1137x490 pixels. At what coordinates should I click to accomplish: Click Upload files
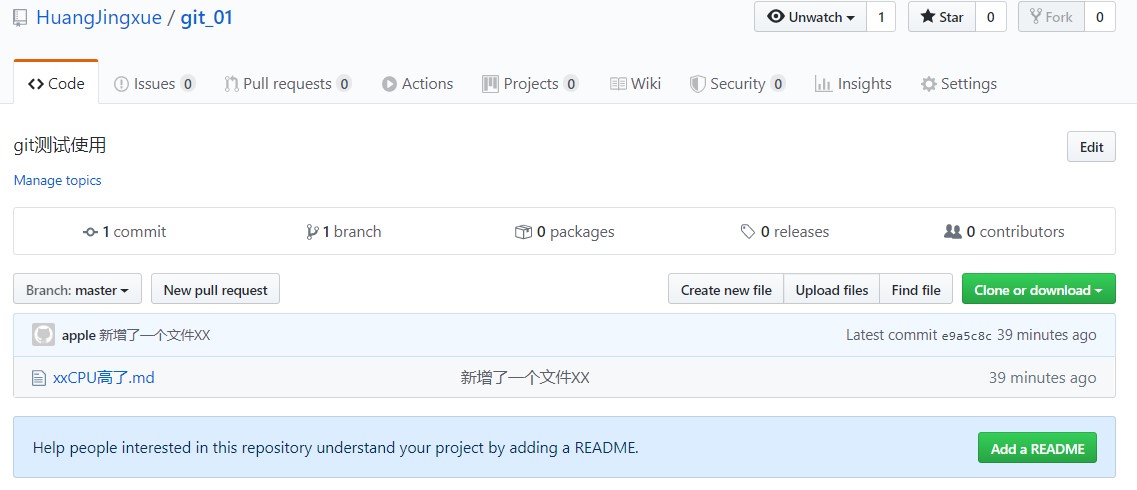pos(832,289)
